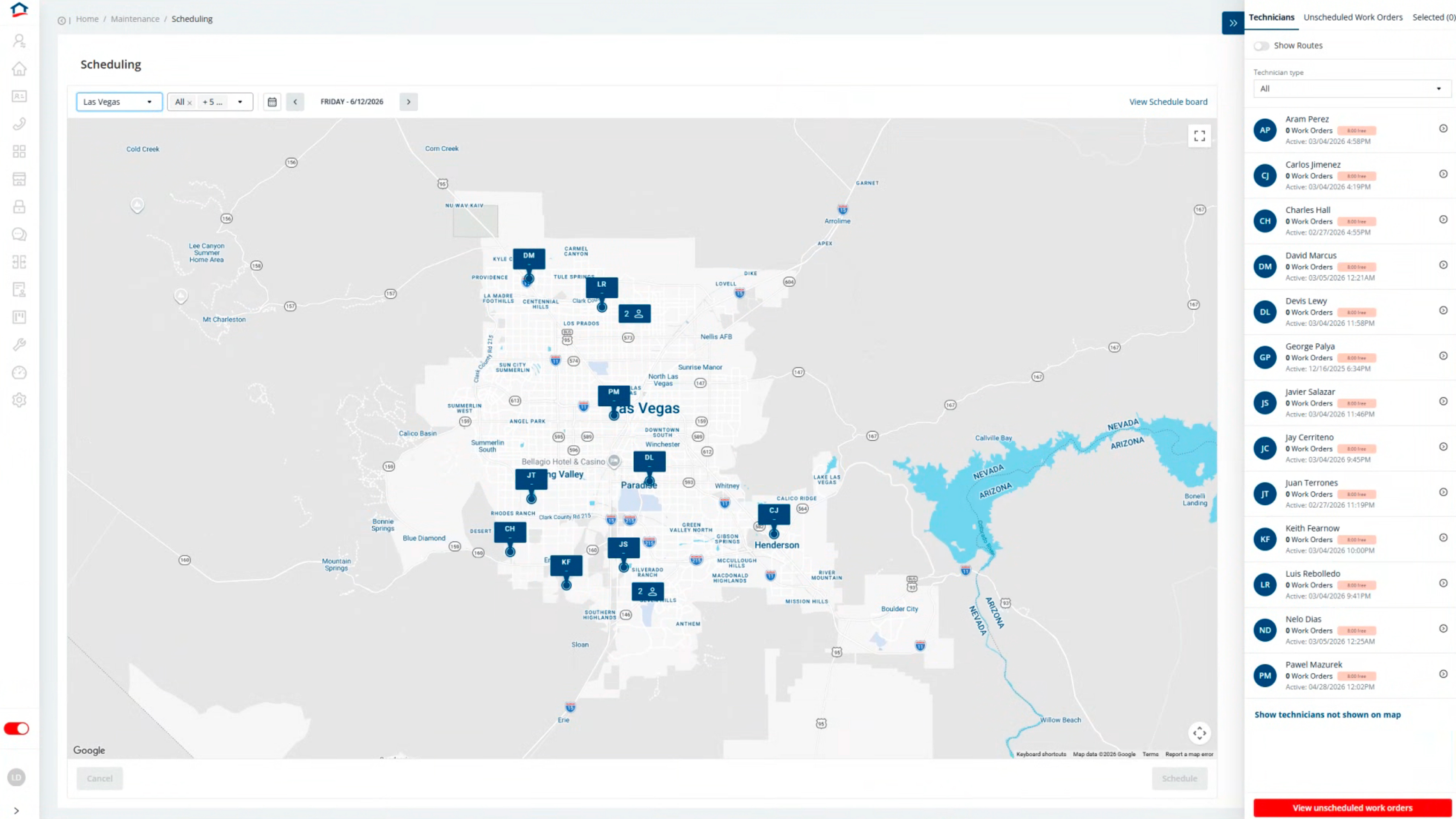Go to Maintenance breadcrumb
Viewport: 1456px width, 819px height.
coord(135,19)
